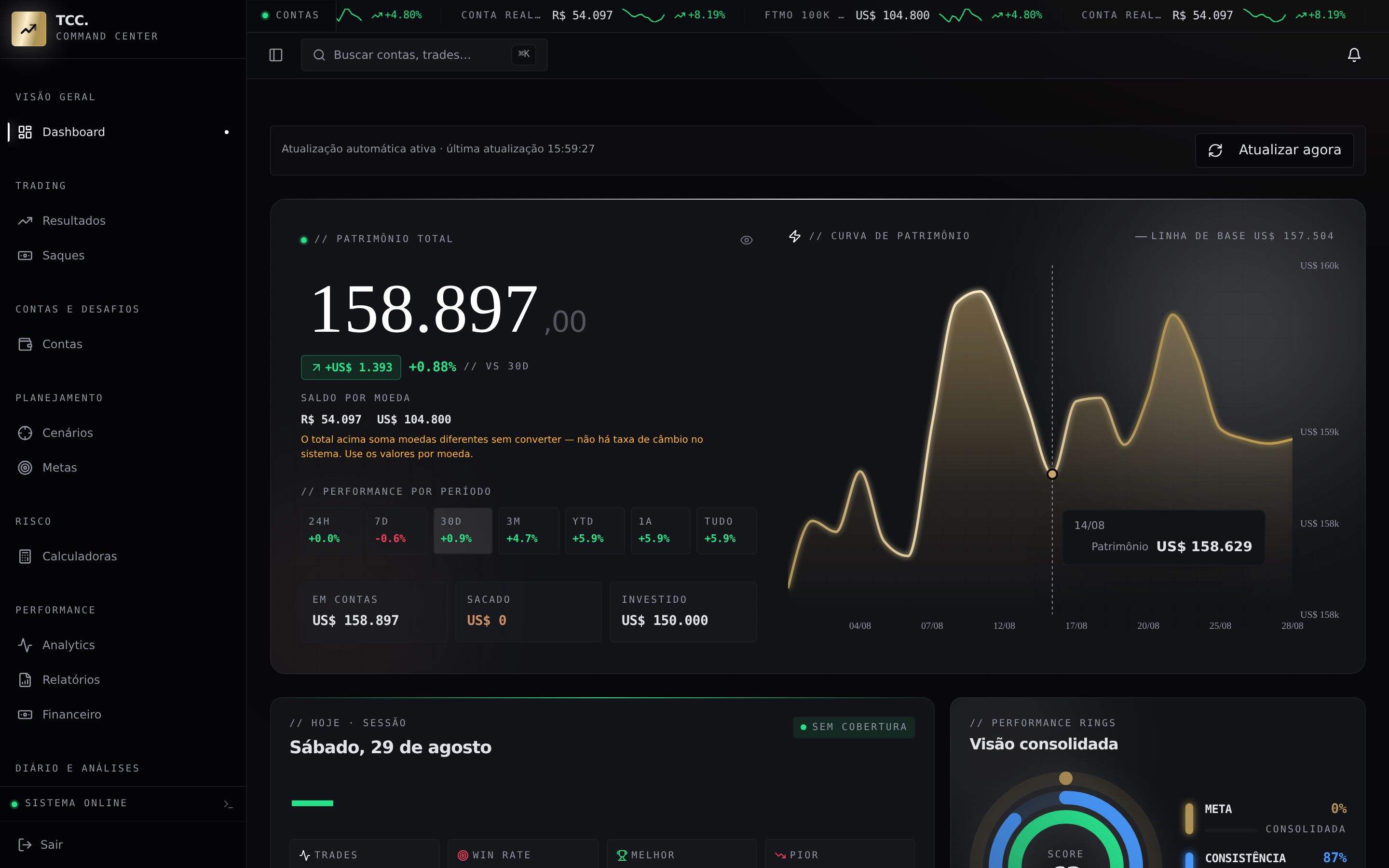Viewport: 1389px width, 868px height.
Task: Click the 14/08 marker on equity curve
Action: pos(1052,474)
